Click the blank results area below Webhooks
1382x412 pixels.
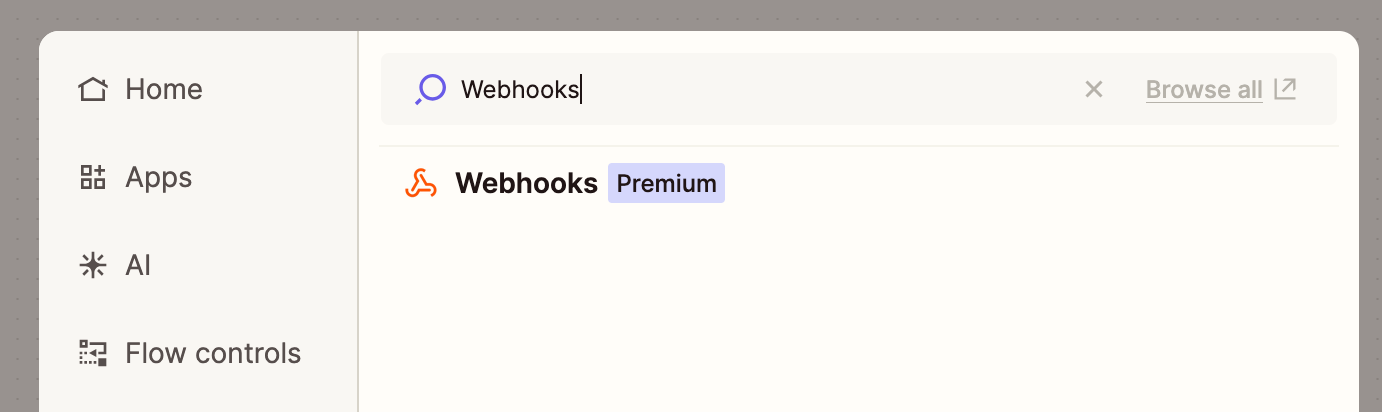(850, 310)
